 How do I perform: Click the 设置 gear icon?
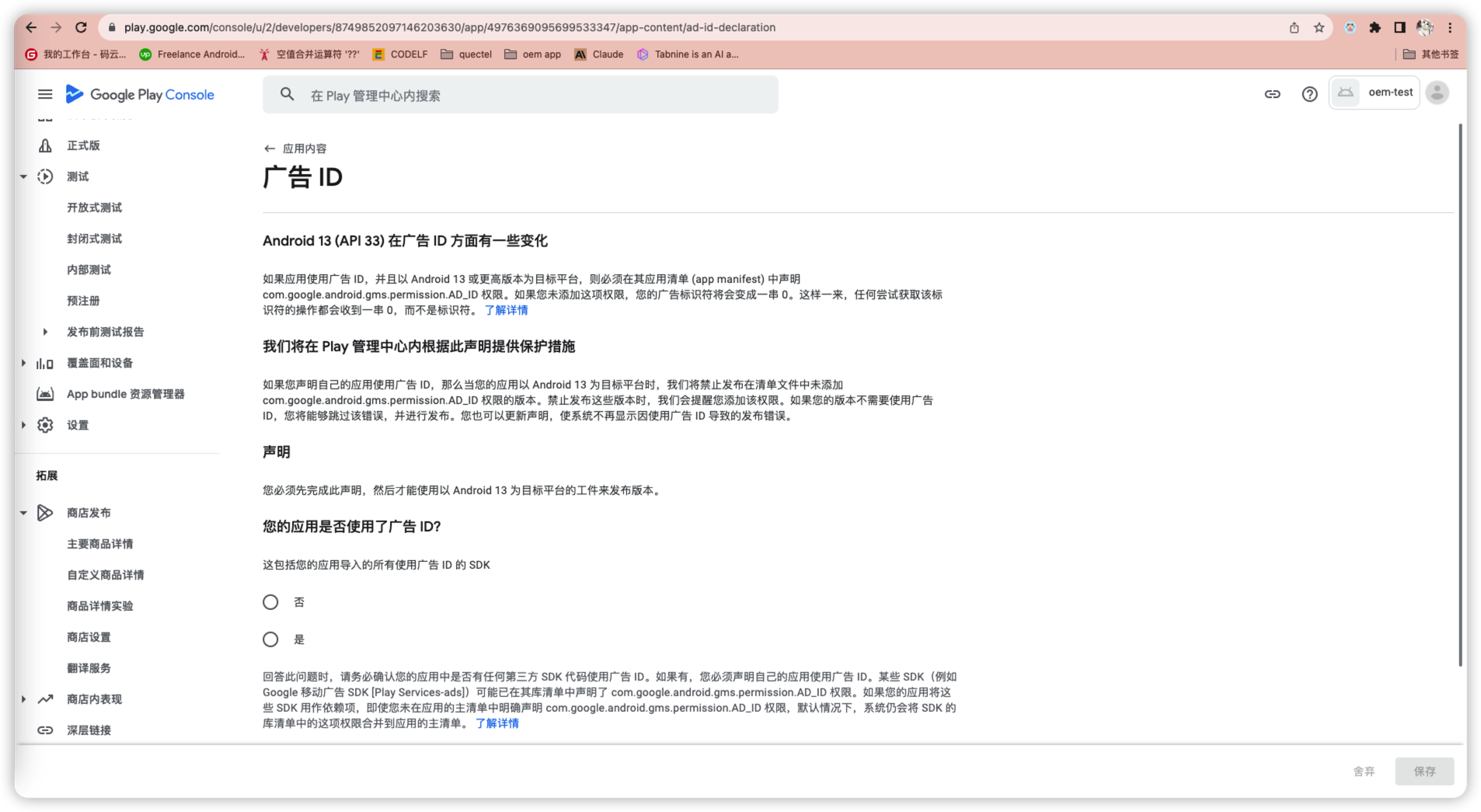click(45, 425)
